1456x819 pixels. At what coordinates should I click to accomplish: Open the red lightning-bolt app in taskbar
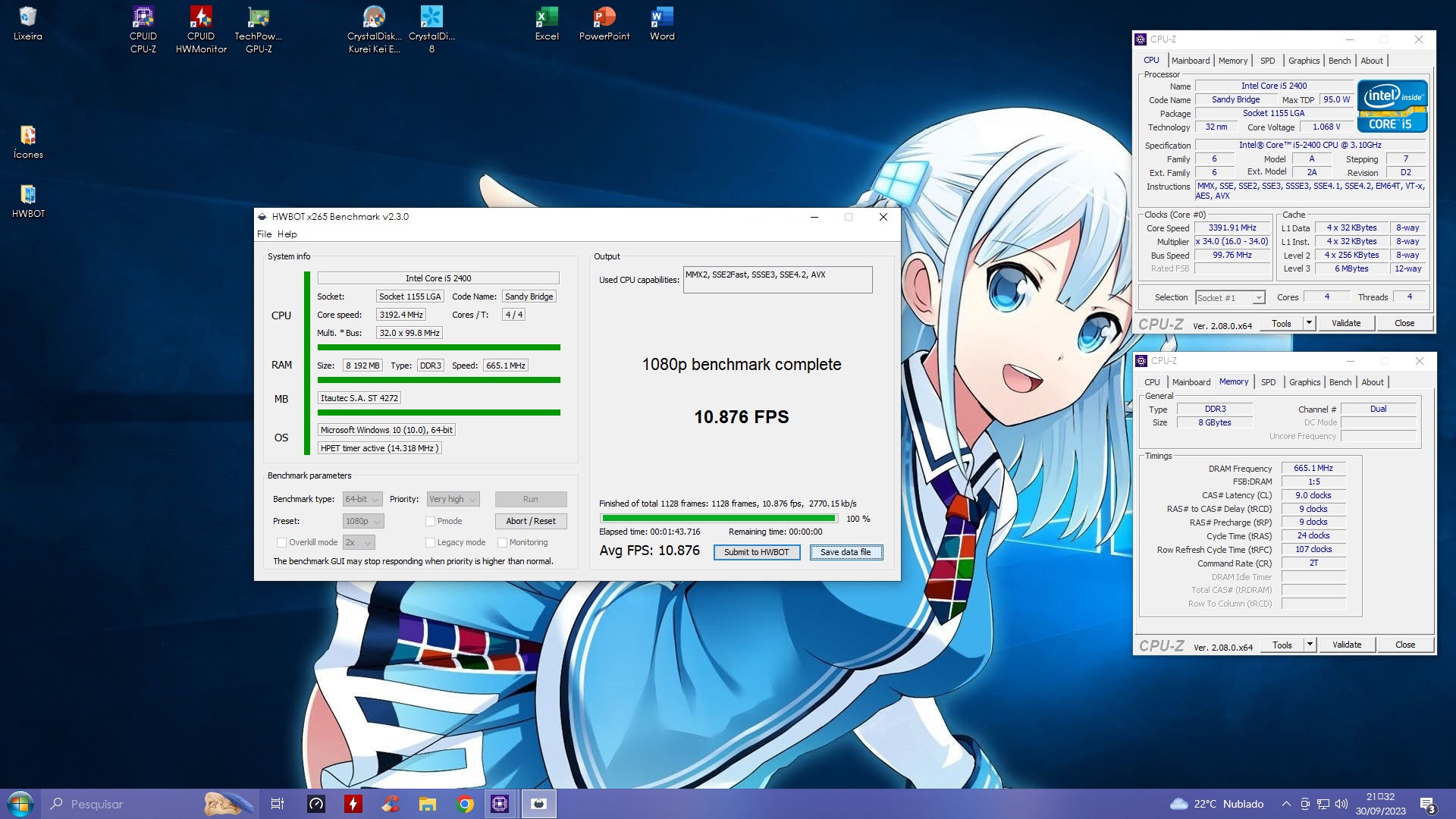coord(353,804)
